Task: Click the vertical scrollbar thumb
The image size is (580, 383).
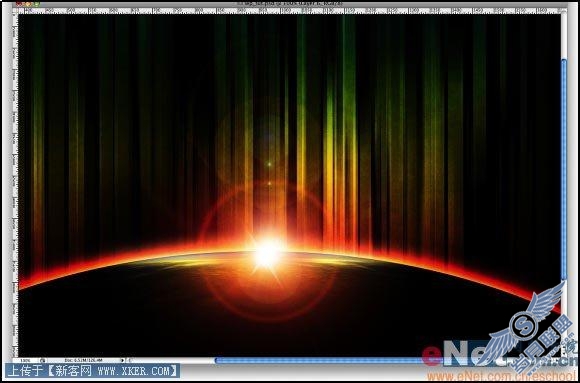Action: pos(564,169)
